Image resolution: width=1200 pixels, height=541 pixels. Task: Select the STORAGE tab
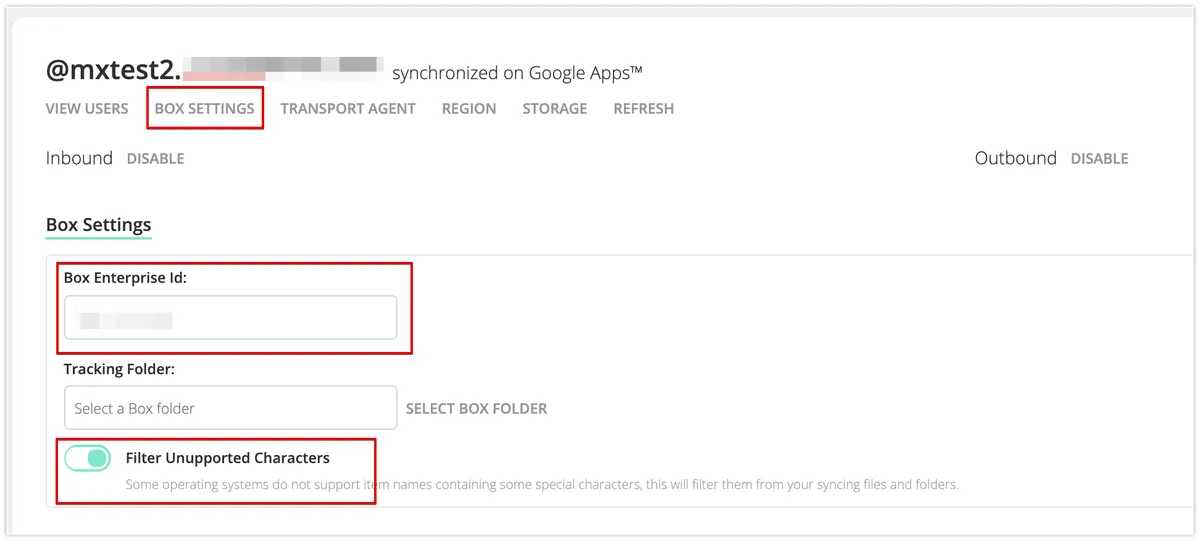(x=554, y=108)
